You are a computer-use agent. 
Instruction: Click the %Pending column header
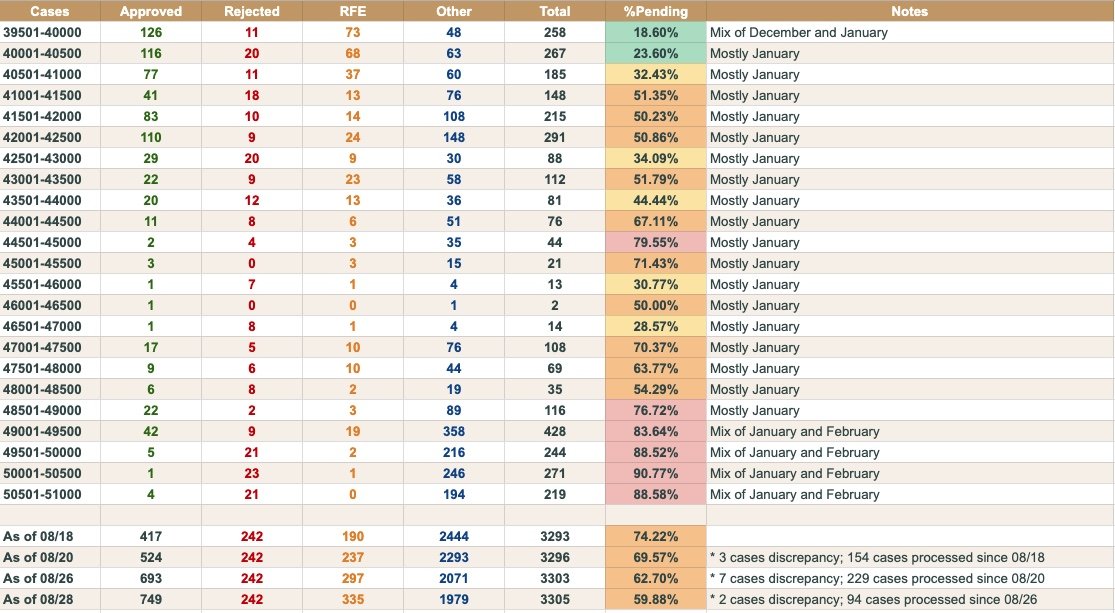pyautogui.click(x=655, y=11)
